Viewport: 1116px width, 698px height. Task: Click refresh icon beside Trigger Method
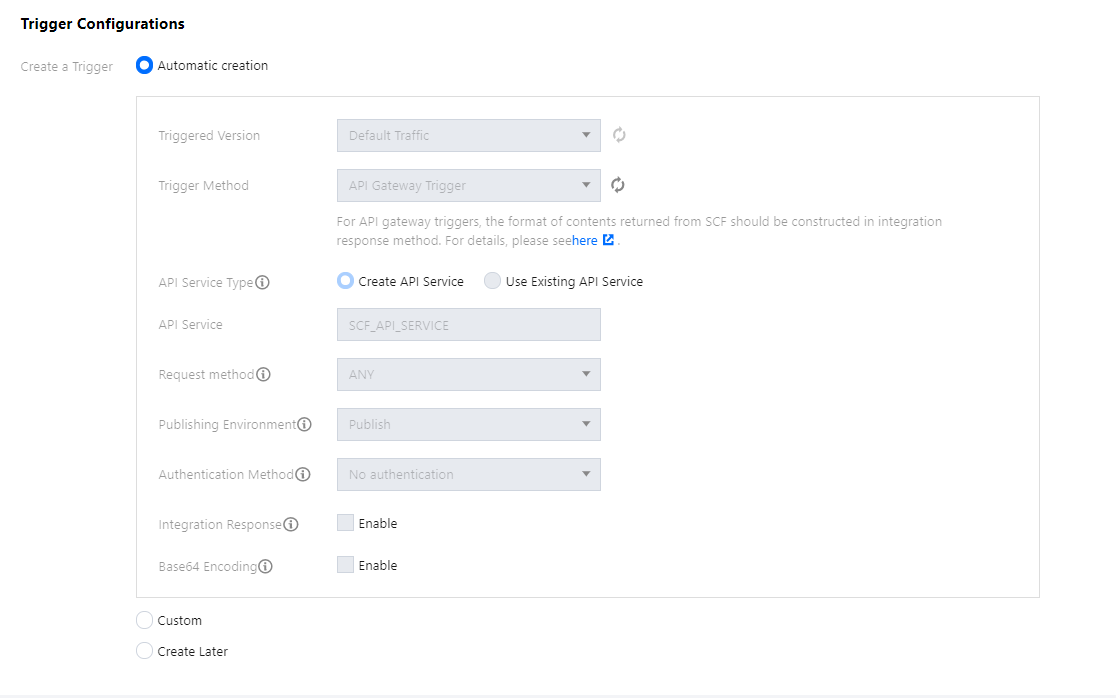pos(618,185)
